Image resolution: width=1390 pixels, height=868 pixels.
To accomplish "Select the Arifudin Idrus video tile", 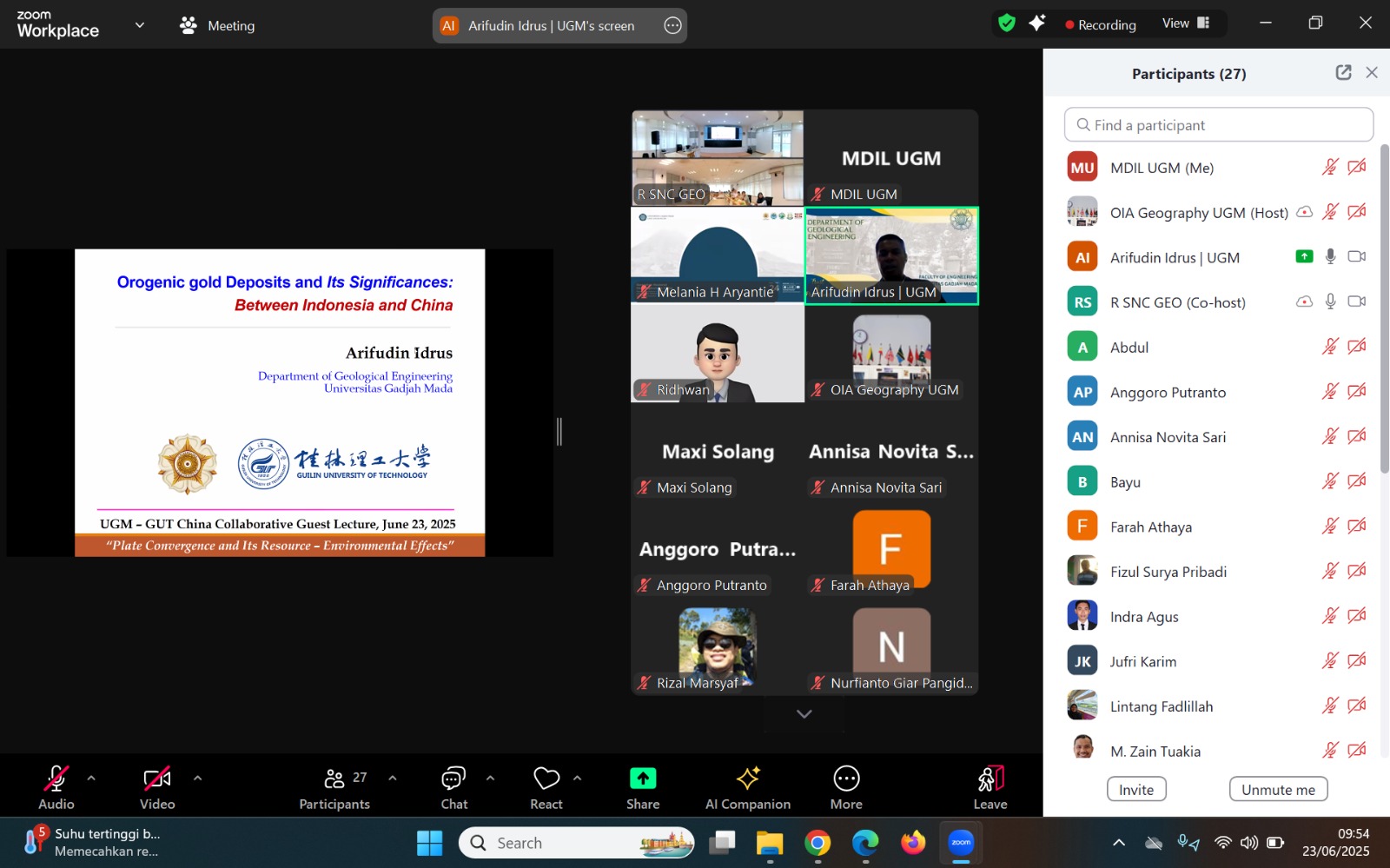I will point(891,255).
